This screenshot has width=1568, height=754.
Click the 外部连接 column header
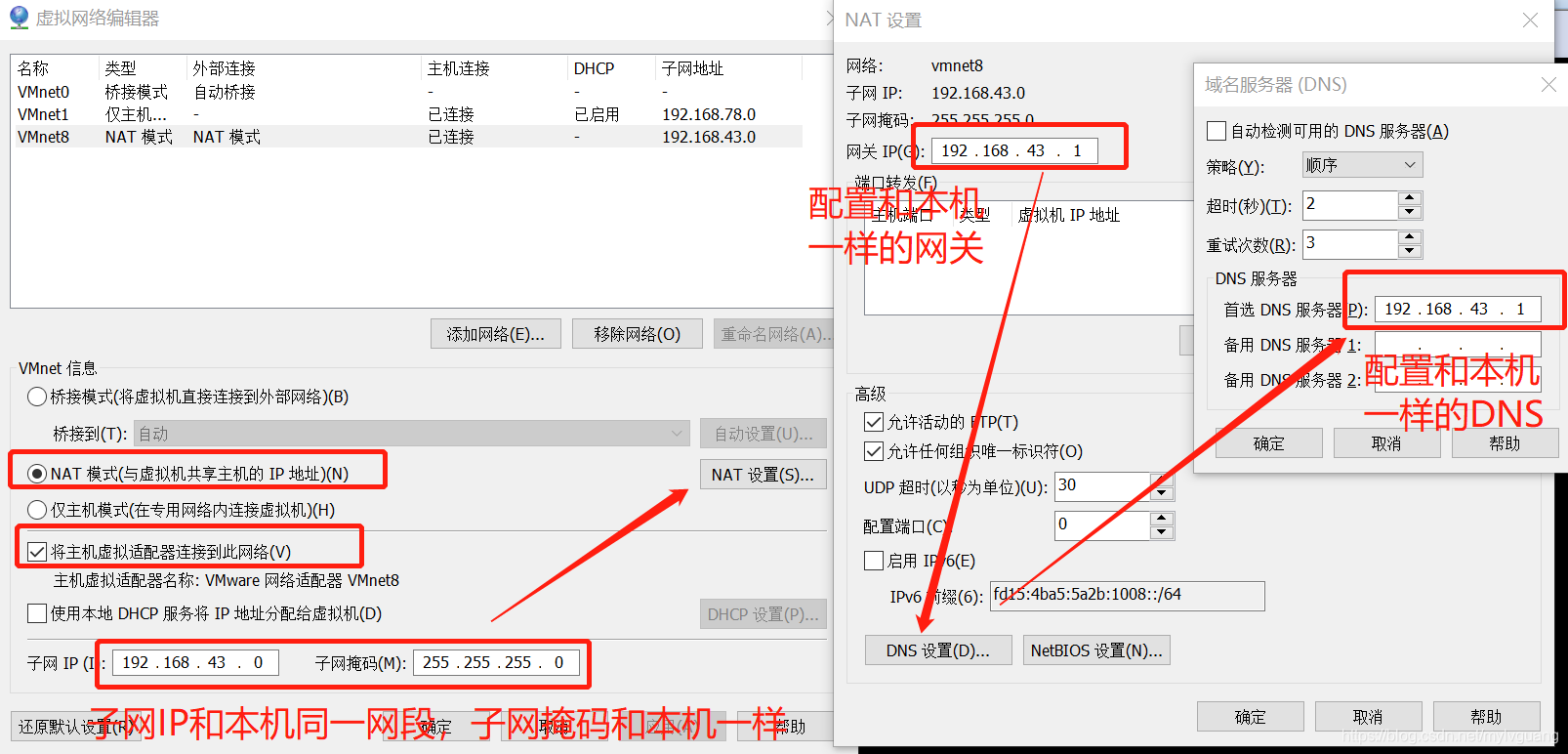click(305, 68)
